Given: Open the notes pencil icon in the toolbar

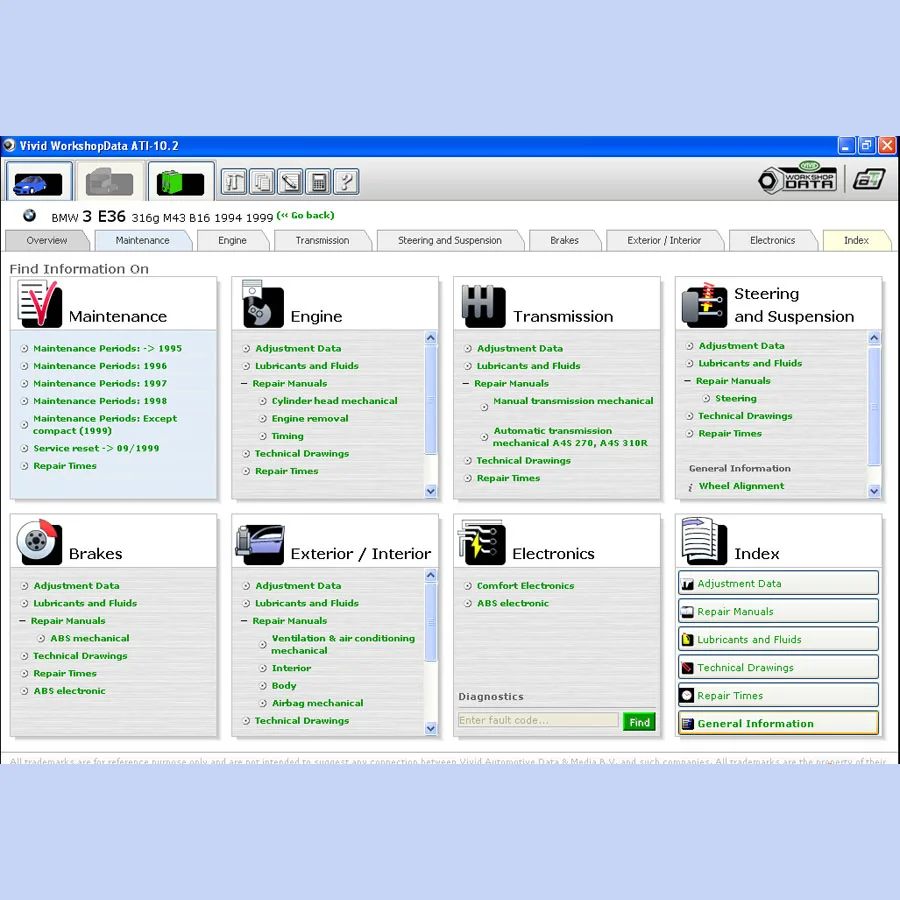Looking at the screenshot, I should pyautogui.click(x=289, y=181).
